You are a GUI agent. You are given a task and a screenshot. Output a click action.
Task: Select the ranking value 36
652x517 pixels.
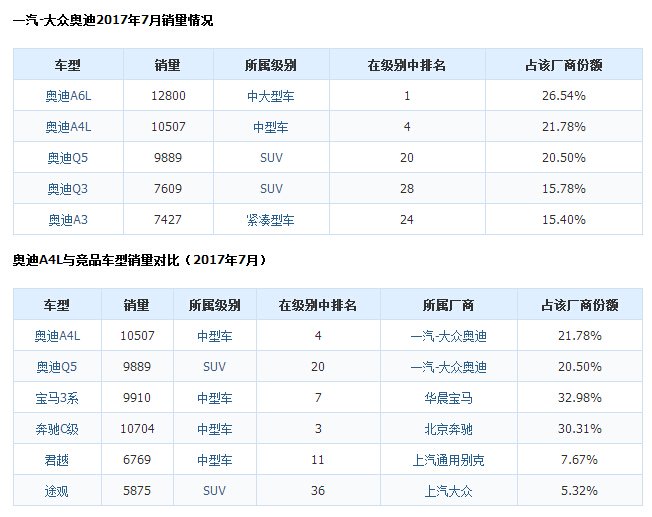click(318, 490)
